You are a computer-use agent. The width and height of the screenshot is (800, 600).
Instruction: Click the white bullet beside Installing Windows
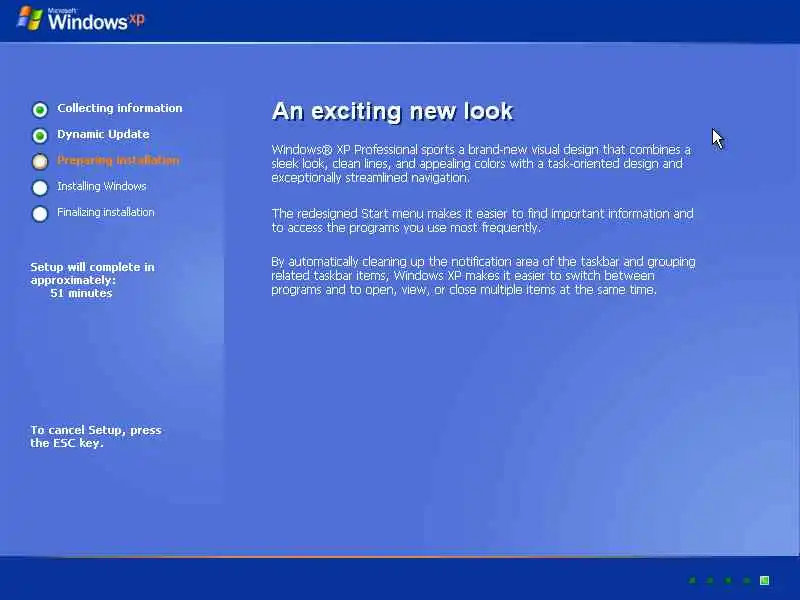point(40,187)
